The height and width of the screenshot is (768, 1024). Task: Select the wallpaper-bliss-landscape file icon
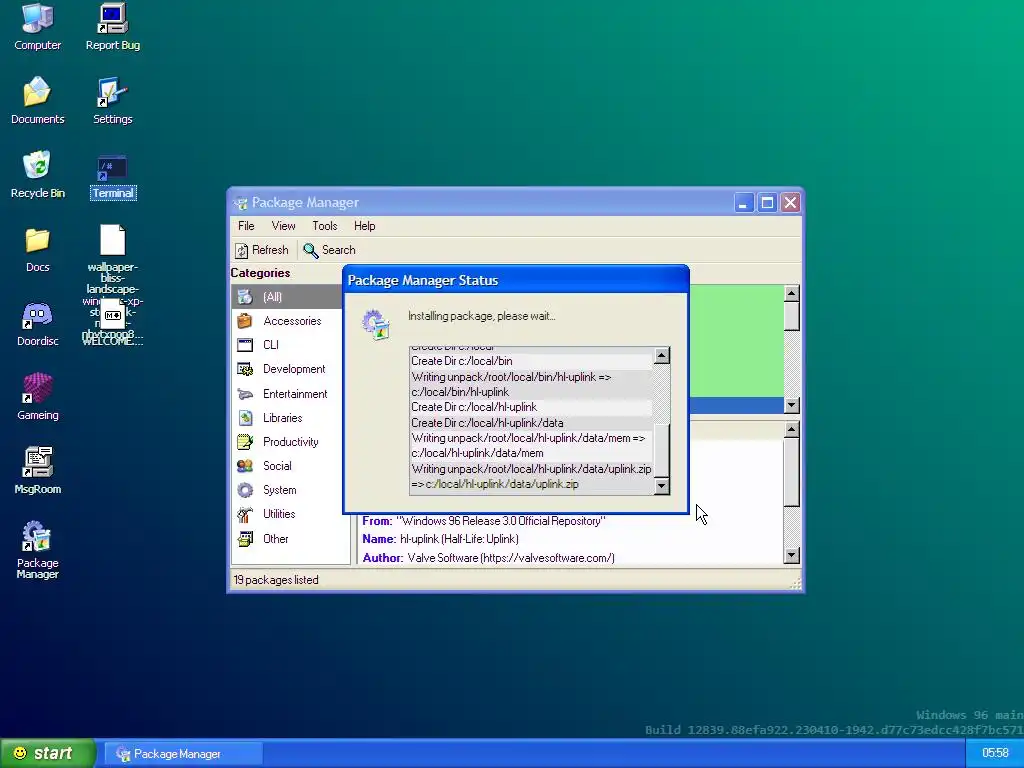click(x=112, y=240)
